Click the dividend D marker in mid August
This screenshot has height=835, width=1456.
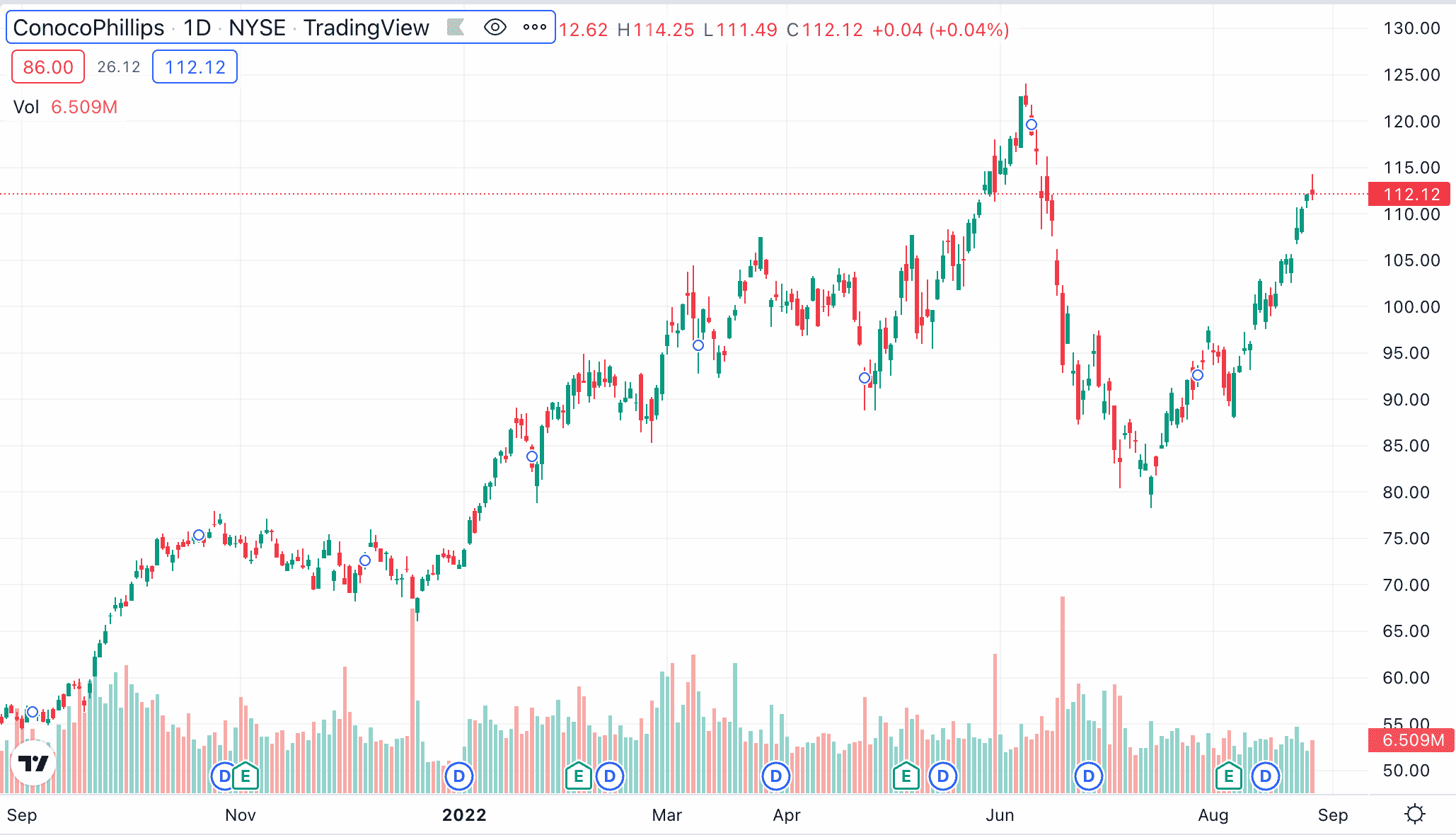(x=1266, y=776)
